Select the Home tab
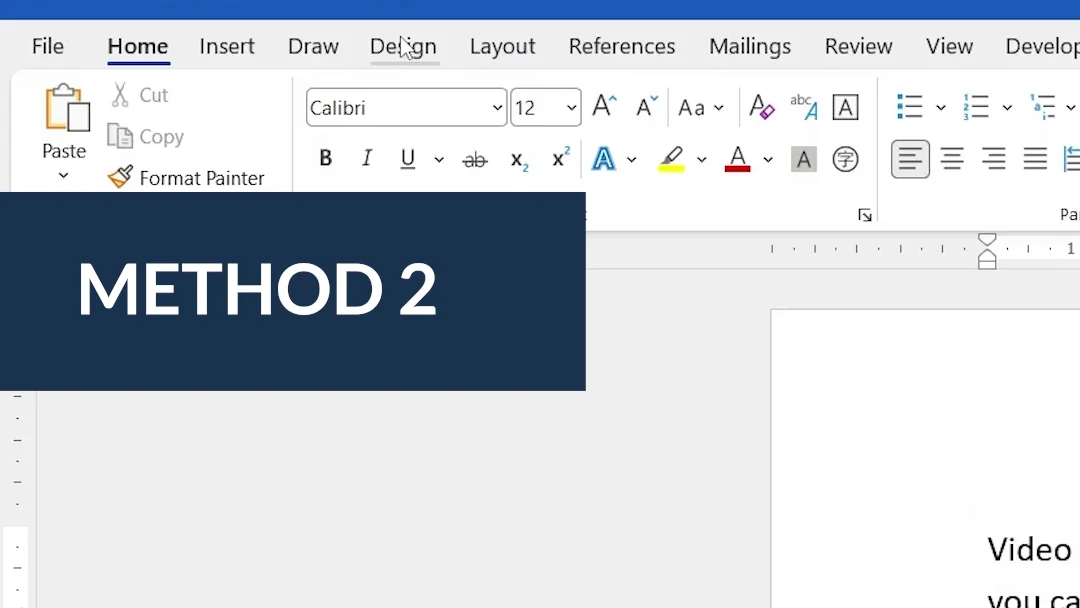 coord(138,46)
